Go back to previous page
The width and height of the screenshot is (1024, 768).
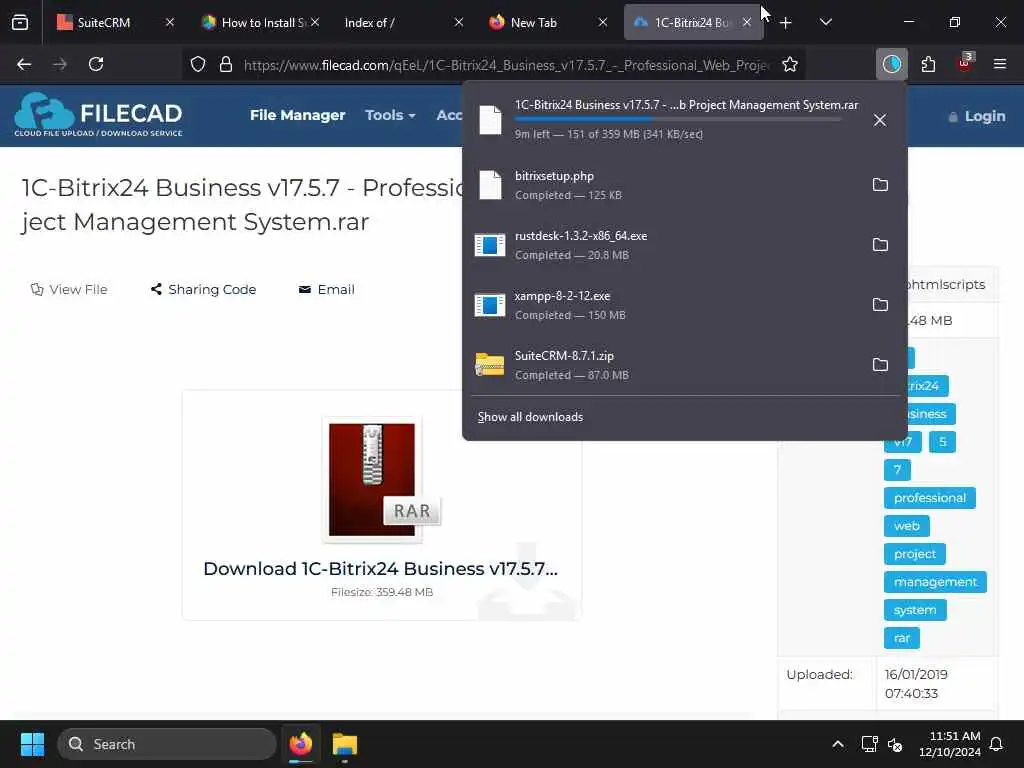pos(24,64)
